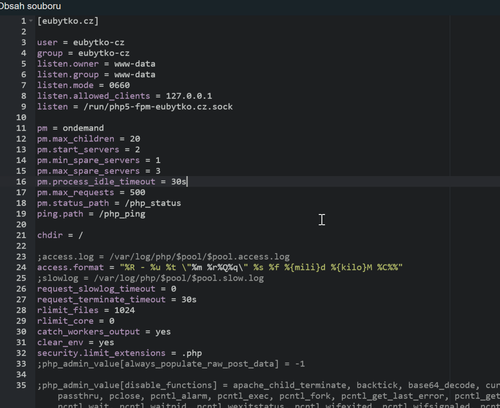Click the 'rlimit_files = 1024' line
Image resolution: width=500 pixels, height=408 pixels.
point(86,310)
